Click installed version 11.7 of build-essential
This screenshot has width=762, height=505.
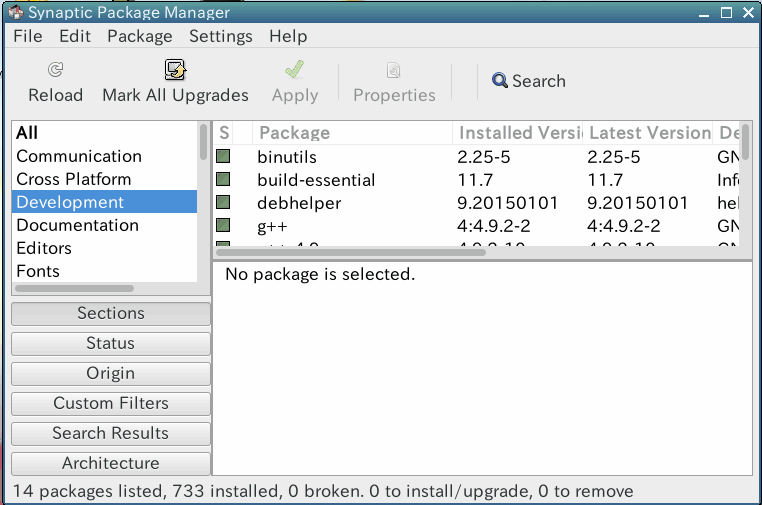tap(475, 180)
